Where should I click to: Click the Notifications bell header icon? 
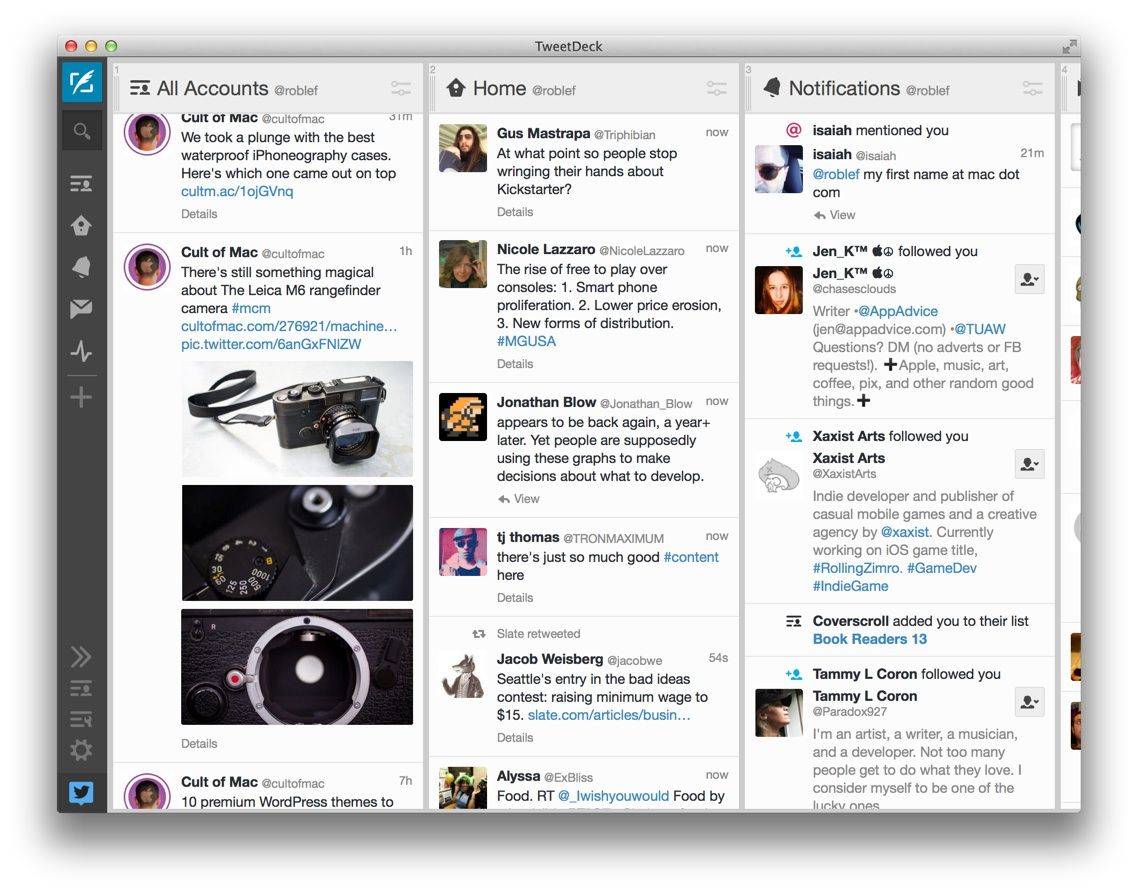tap(772, 88)
